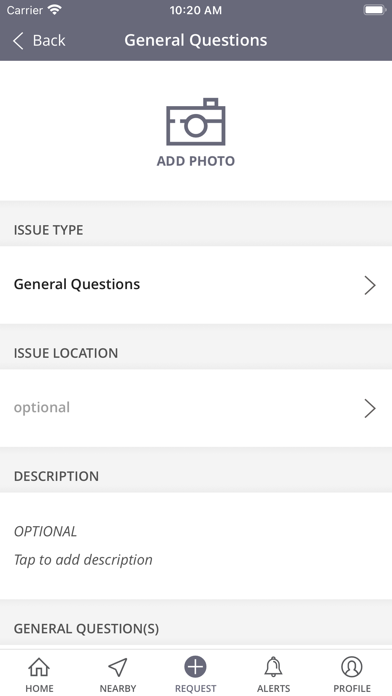Image resolution: width=392 pixels, height=696 pixels.
Task: Tap the back chevron arrow icon
Action: pos(18,40)
